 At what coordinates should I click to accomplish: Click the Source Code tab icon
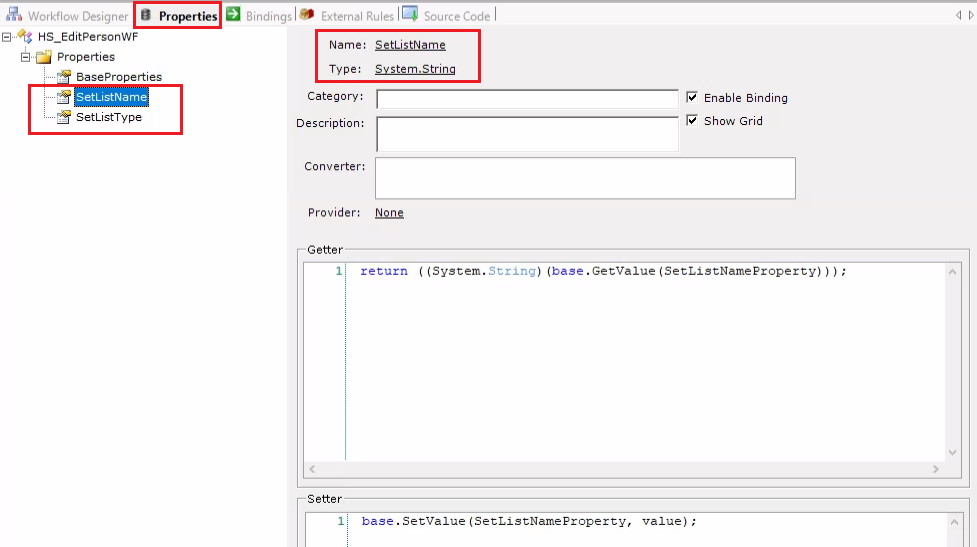coord(410,14)
